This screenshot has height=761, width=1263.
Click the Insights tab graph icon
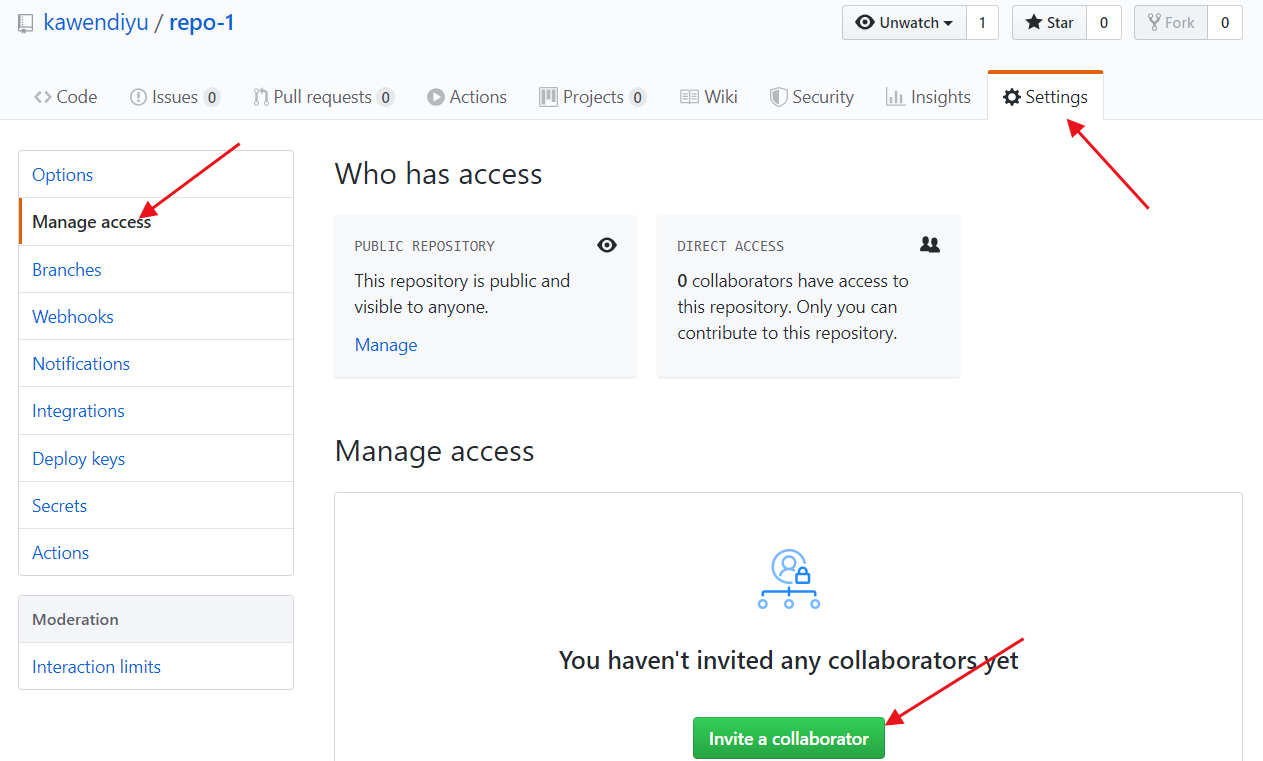tap(895, 97)
